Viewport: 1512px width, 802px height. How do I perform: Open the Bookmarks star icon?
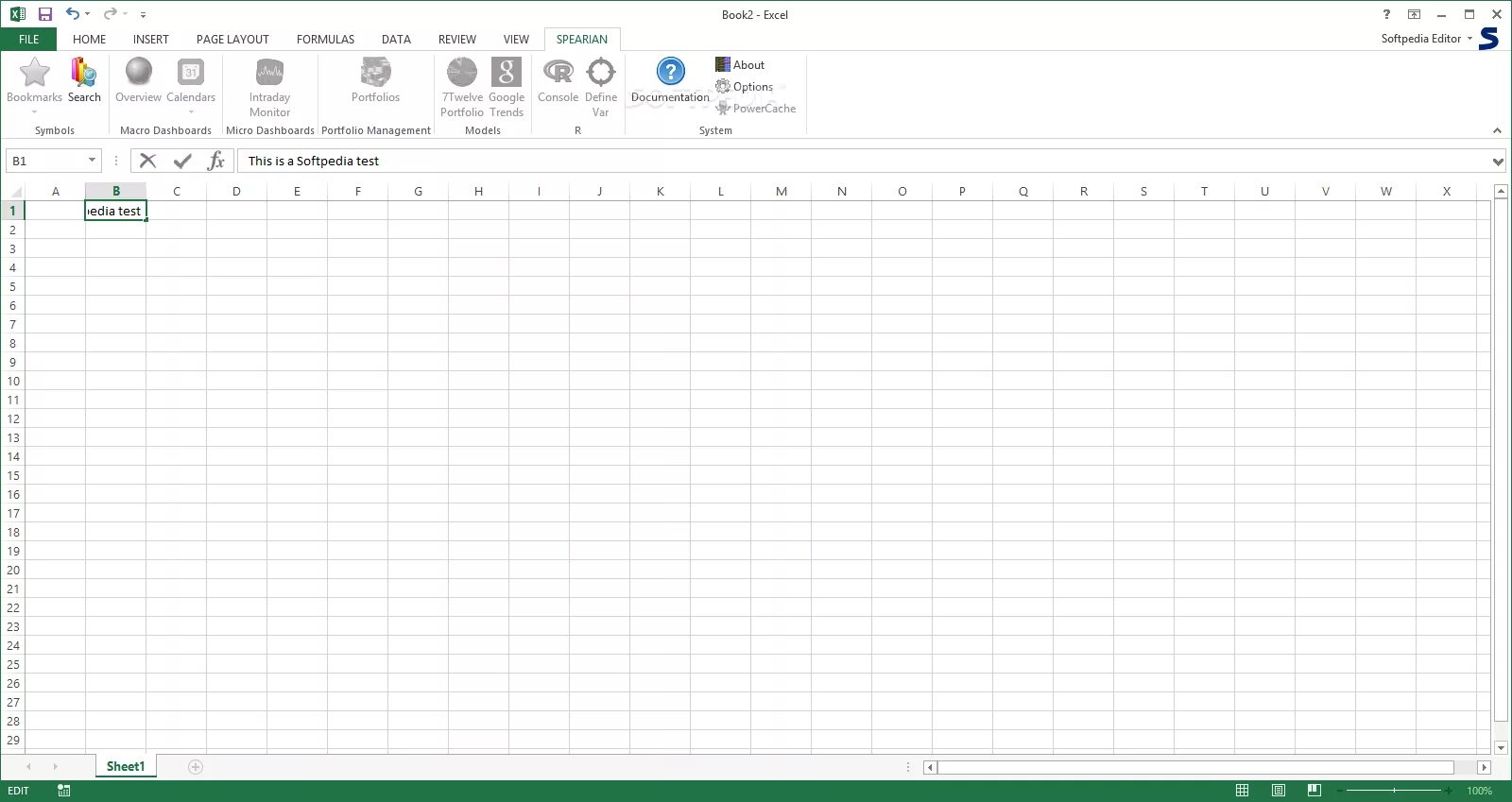point(34,73)
